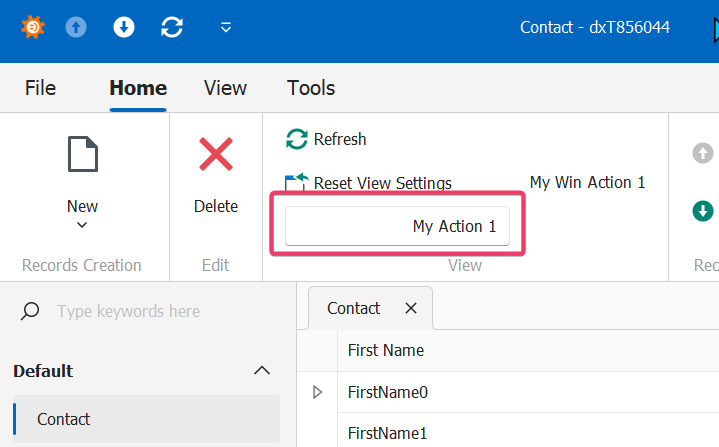The width and height of the screenshot is (719, 447).
Task: Switch to the View ribbon tab
Action: [x=225, y=88]
